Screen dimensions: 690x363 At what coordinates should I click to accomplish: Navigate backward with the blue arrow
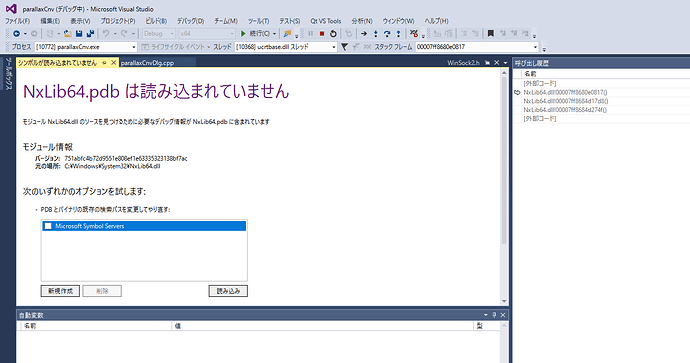[x=16, y=33]
